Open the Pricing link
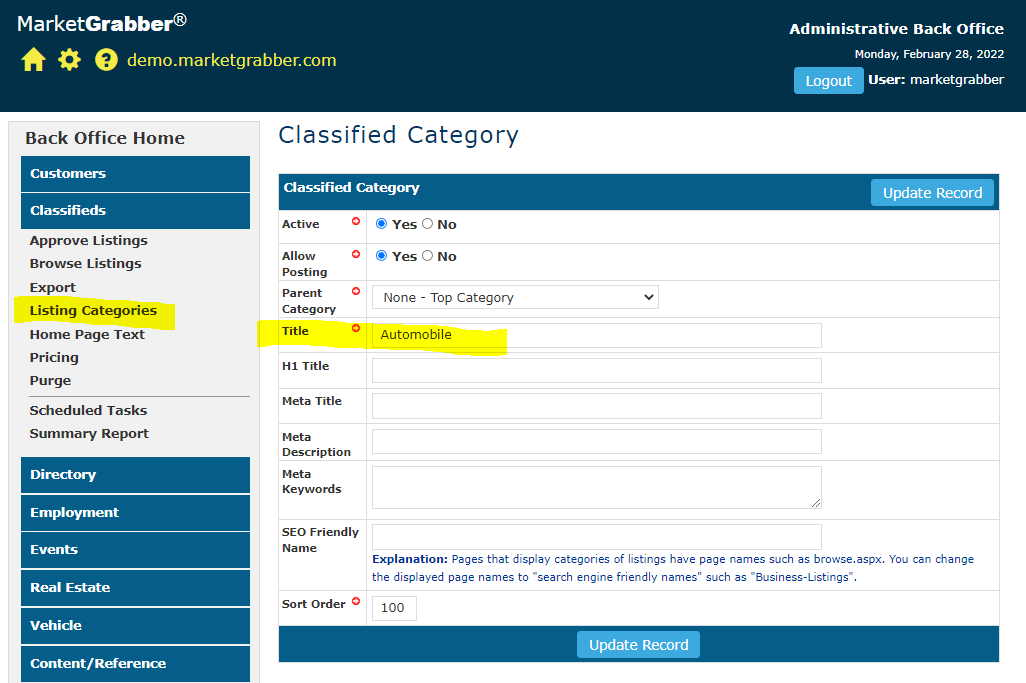This screenshot has height=683, width=1026. tap(54, 357)
